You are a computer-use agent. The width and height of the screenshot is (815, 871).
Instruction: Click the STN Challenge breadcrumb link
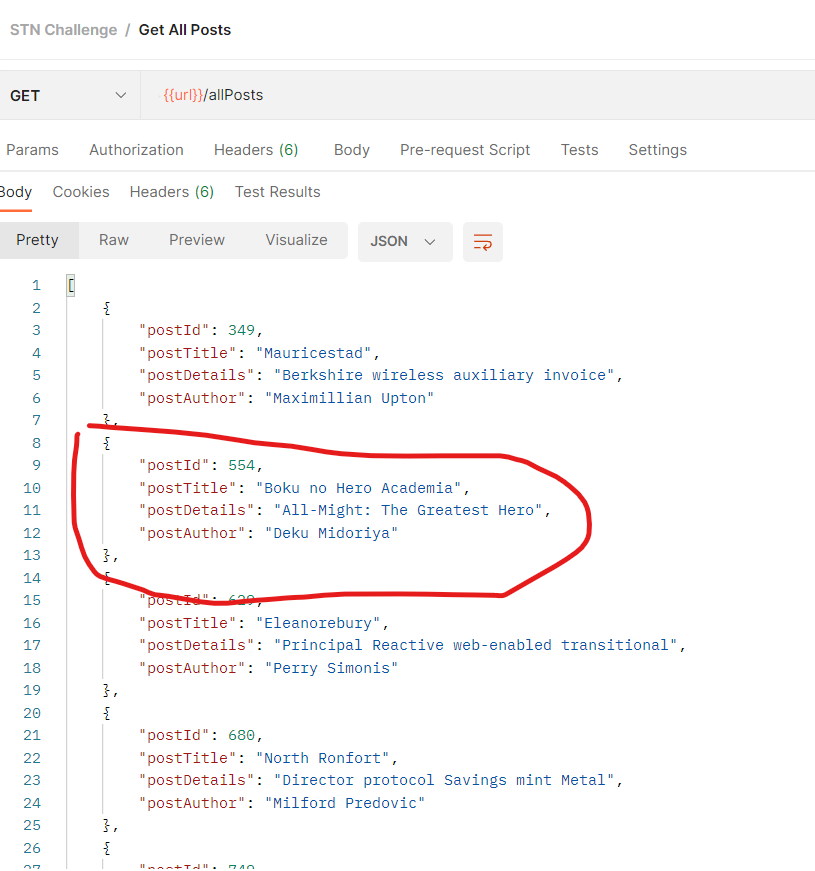[x=63, y=30]
